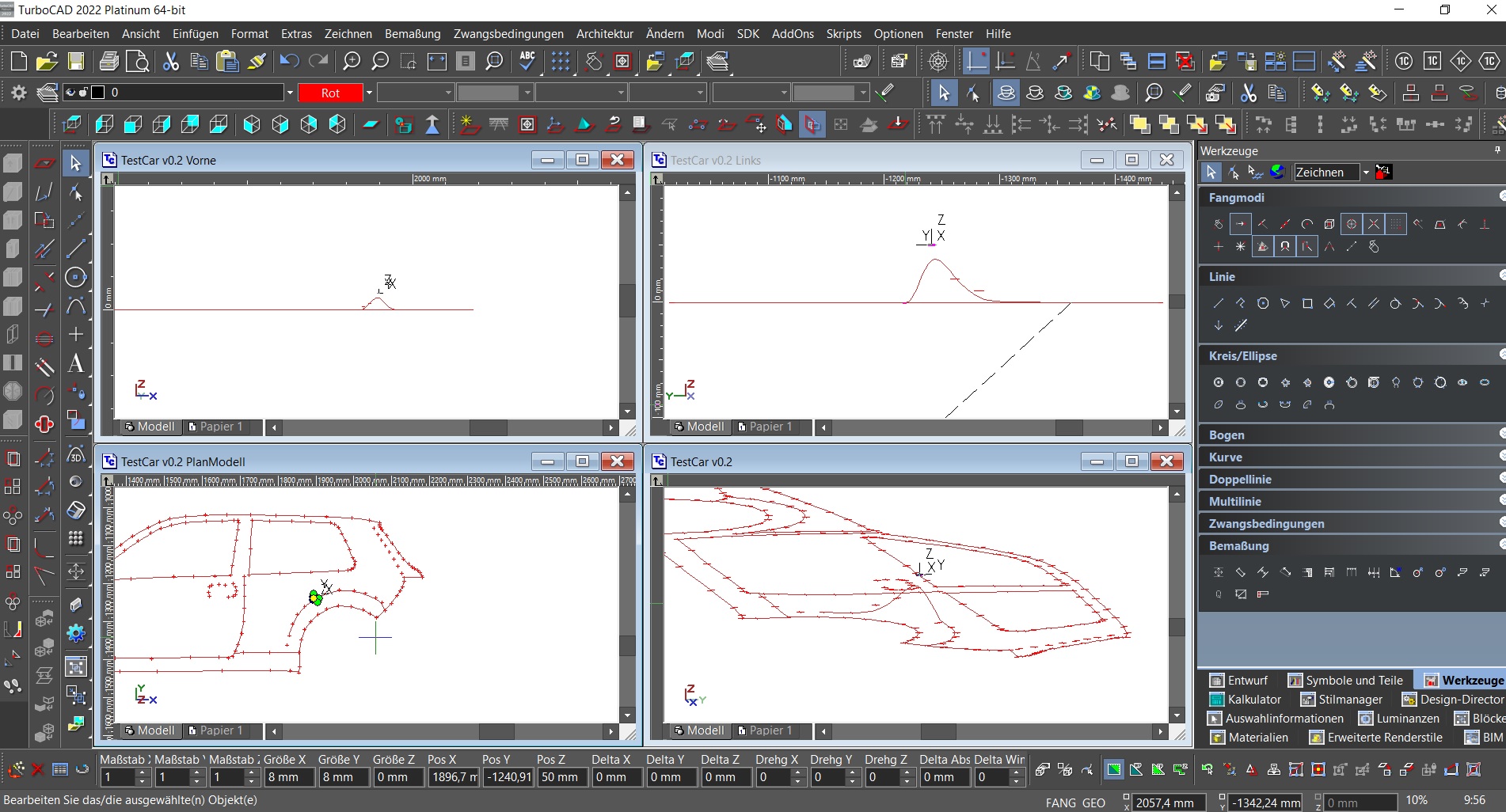Choose first circle tool in Kreis/Ellipse palette
Viewport: 1506px width, 812px height.
[x=1219, y=382]
